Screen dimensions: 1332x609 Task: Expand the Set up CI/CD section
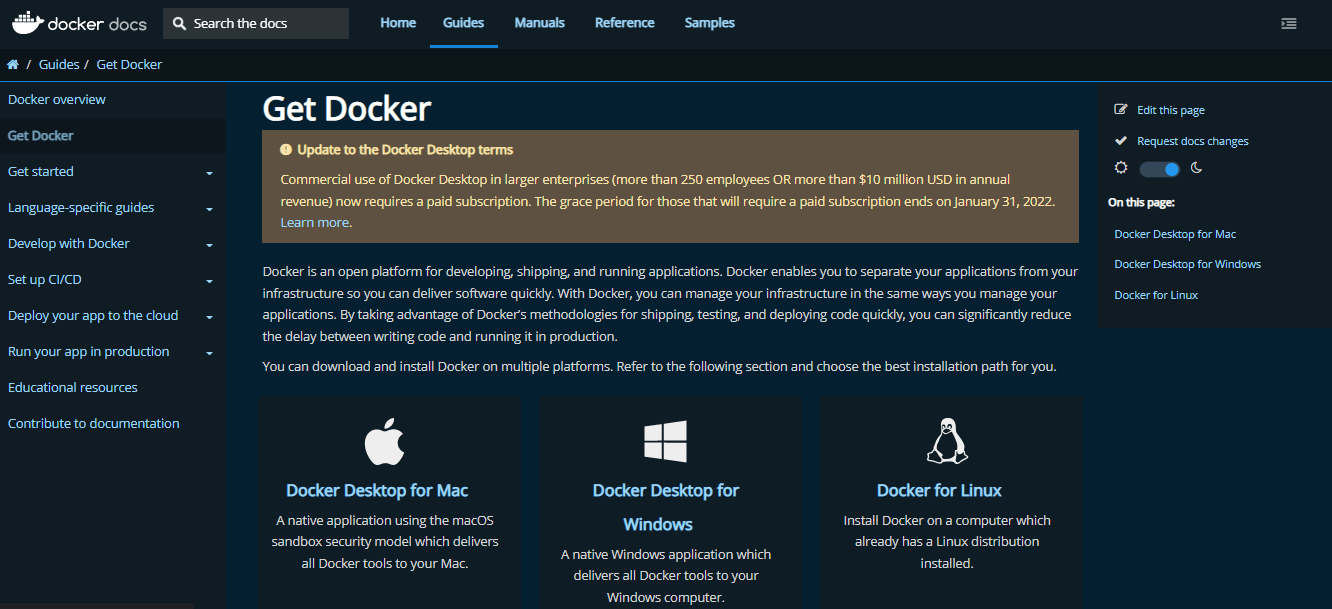point(209,281)
